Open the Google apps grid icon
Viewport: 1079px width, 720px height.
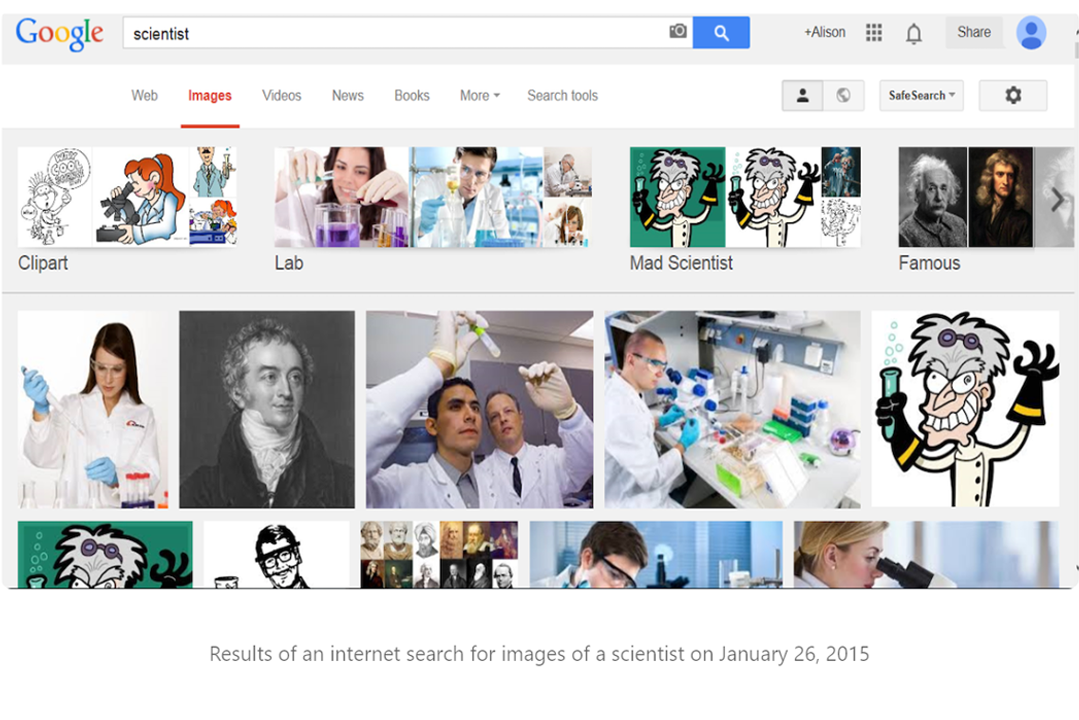[x=874, y=32]
